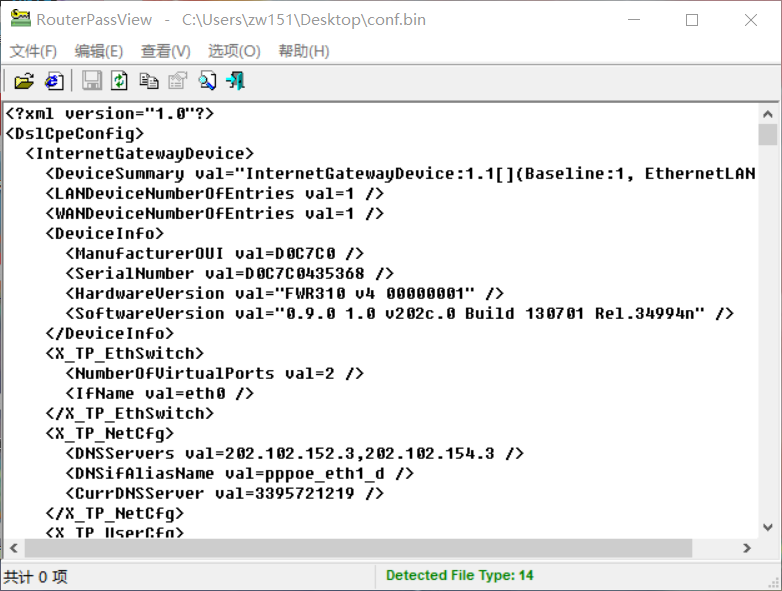Click the DeviceSummary val line
782x591 pixels.
coord(400,174)
